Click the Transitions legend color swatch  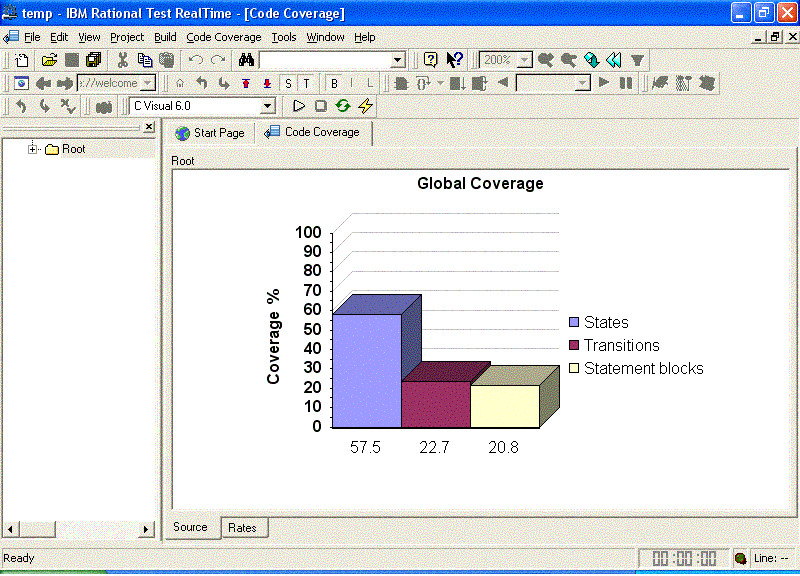(x=574, y=345)
